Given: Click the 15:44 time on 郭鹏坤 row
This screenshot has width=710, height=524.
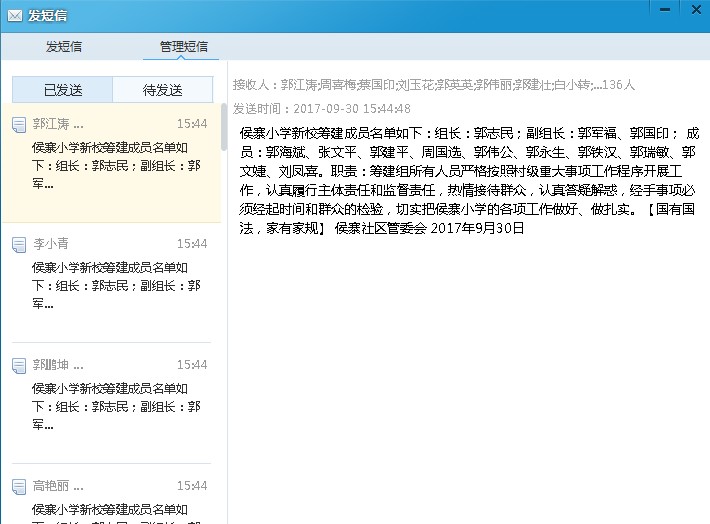Looking at the screenshot, I should coord(192,365).
